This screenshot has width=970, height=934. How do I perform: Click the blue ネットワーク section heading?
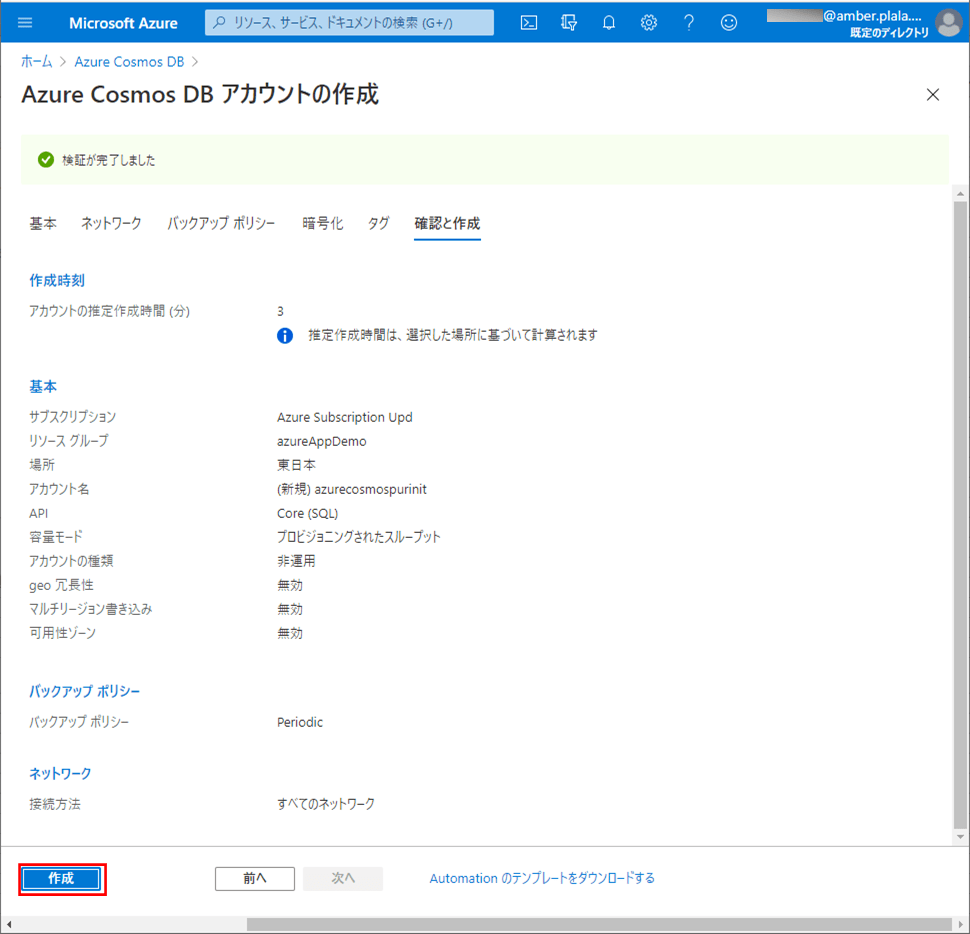tap(60, 773)
